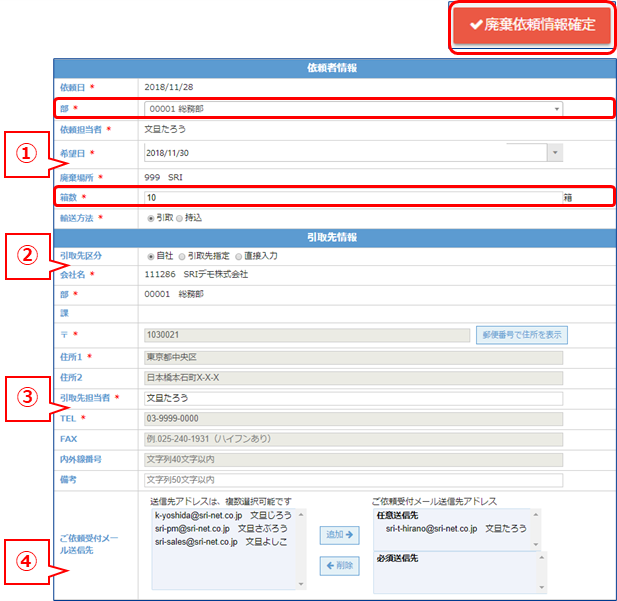The width and height of the screenshot is (617, 601).
Task: Click the postal code field 1030021
Action: click(305, 335)
